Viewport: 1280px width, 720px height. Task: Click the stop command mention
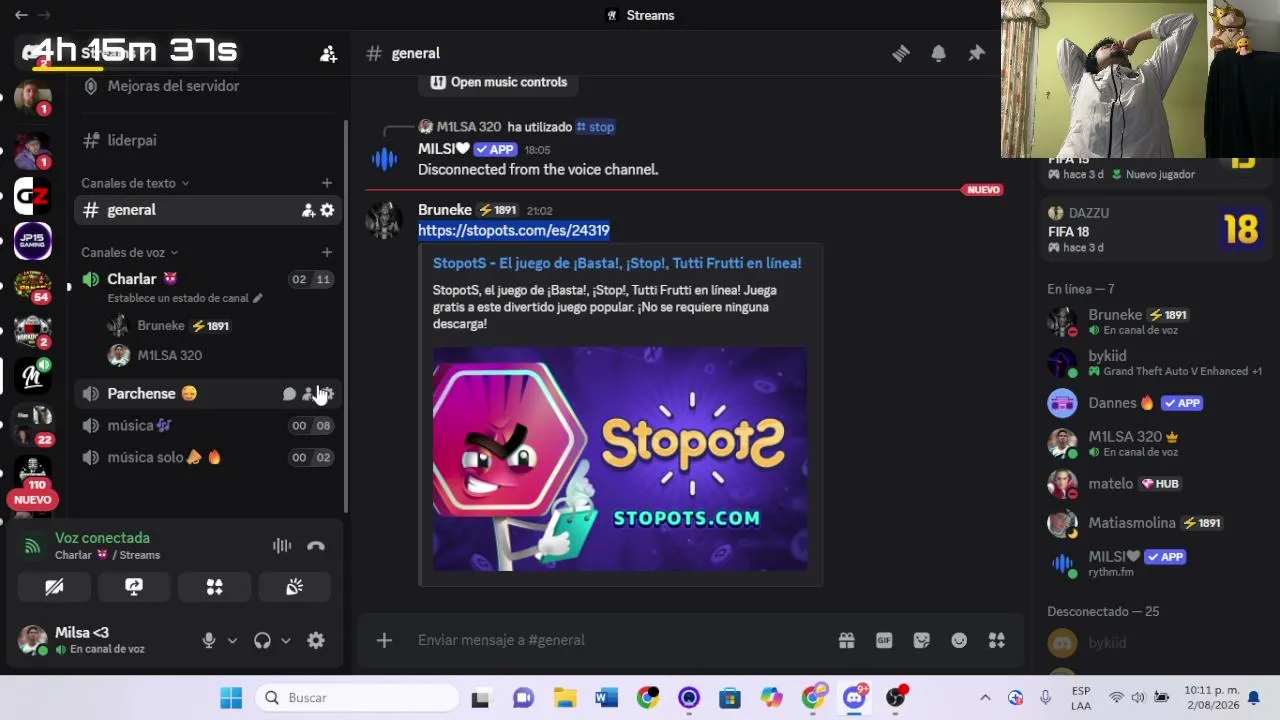coord(595,127)
